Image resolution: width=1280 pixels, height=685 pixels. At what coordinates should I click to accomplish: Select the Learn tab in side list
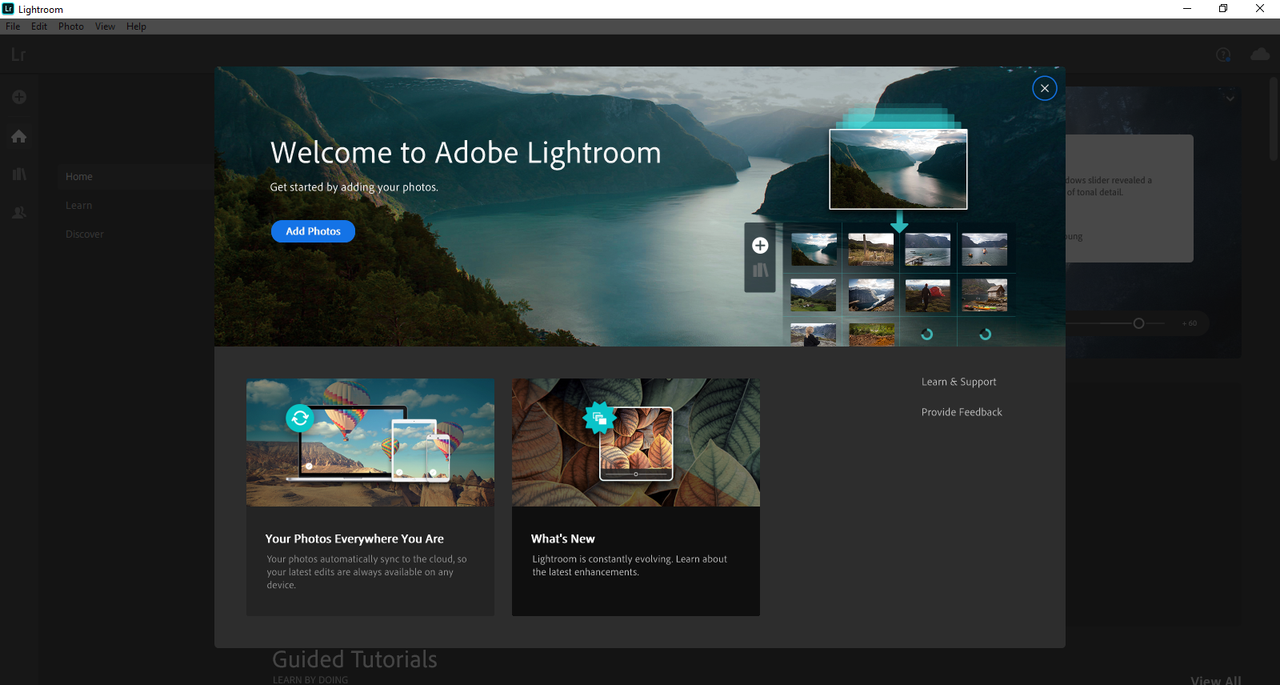[79, 205]
